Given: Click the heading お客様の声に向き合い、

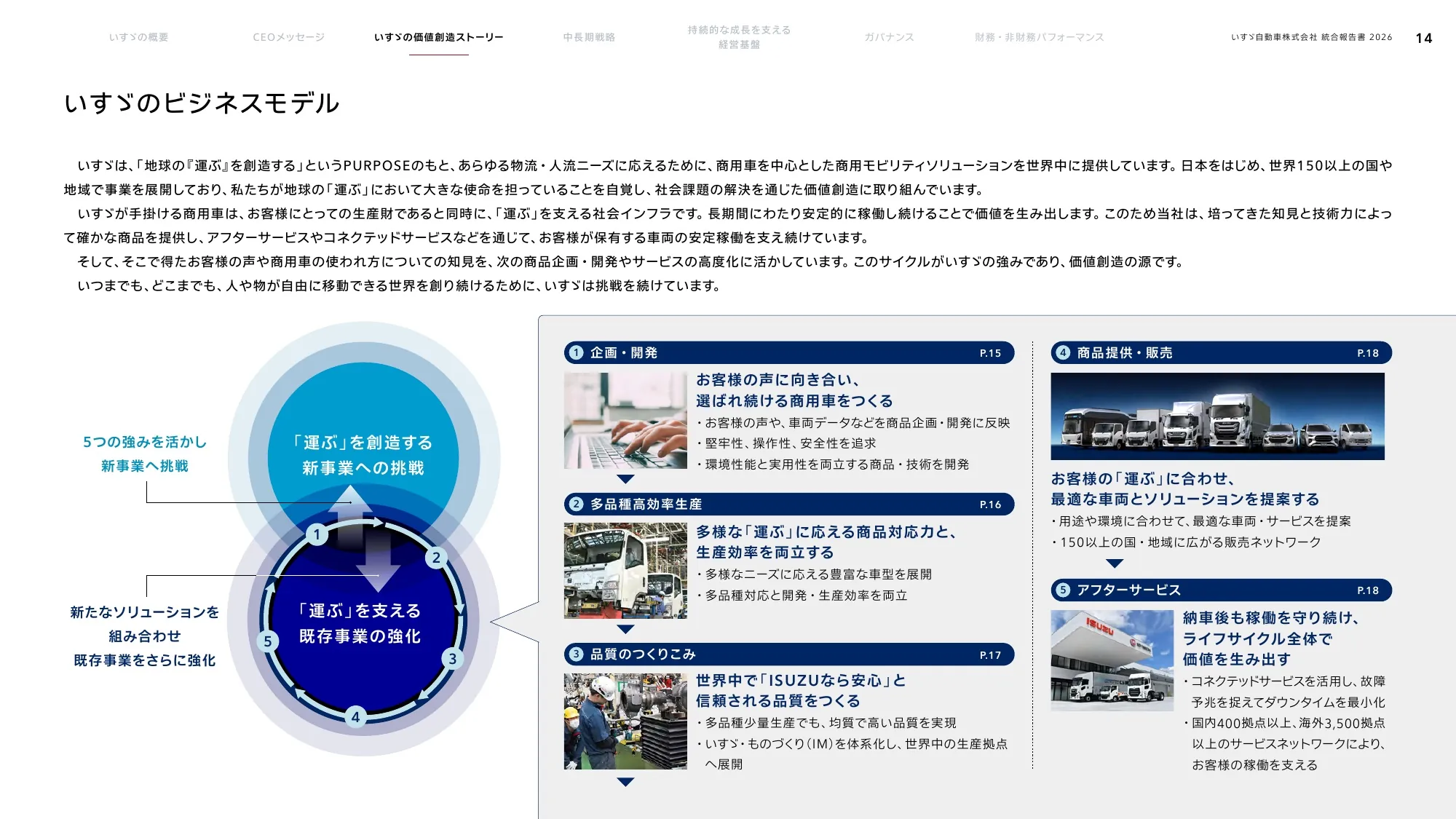Looking at the screenshot, I should (x=778, y=380).
